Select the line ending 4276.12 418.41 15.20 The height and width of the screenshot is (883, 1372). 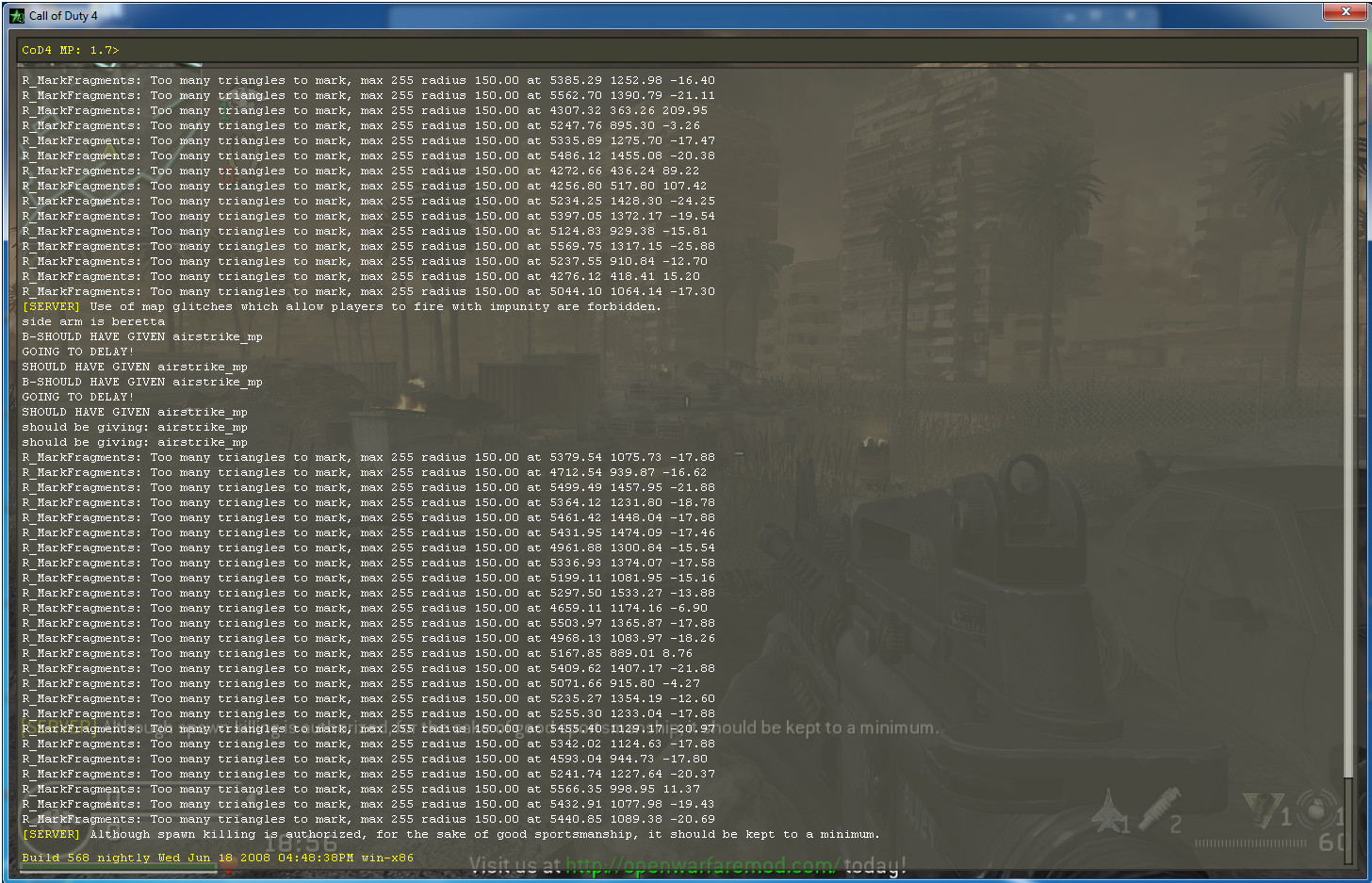(361, 276)
